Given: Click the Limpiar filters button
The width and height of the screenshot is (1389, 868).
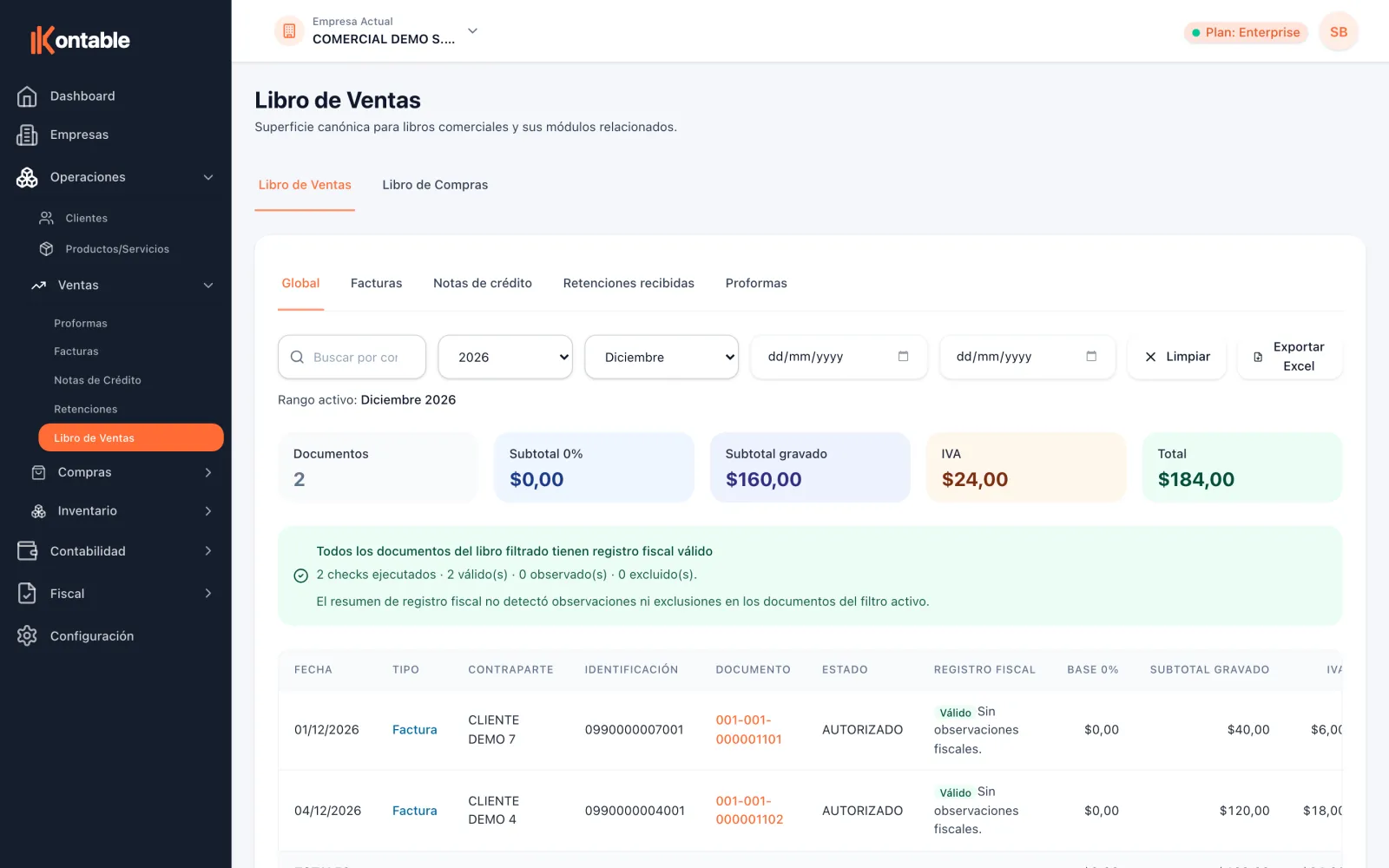Looking at the screenshot, I should [x=1177, y=357].
